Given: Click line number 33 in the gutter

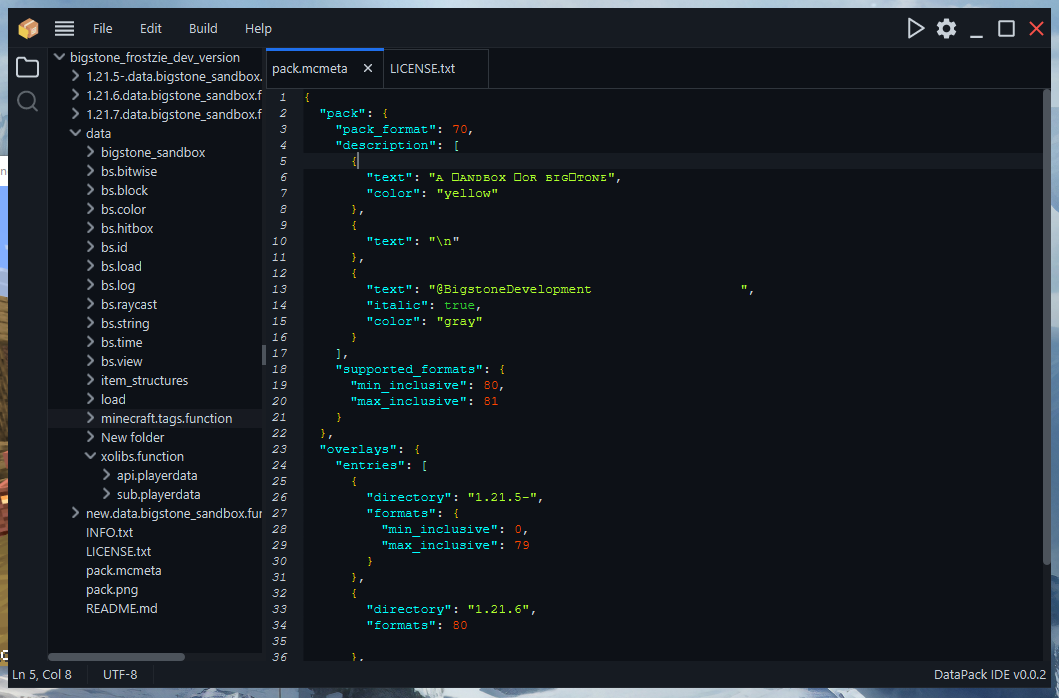Looking at the screenshot, I should (x=280, y=609).
